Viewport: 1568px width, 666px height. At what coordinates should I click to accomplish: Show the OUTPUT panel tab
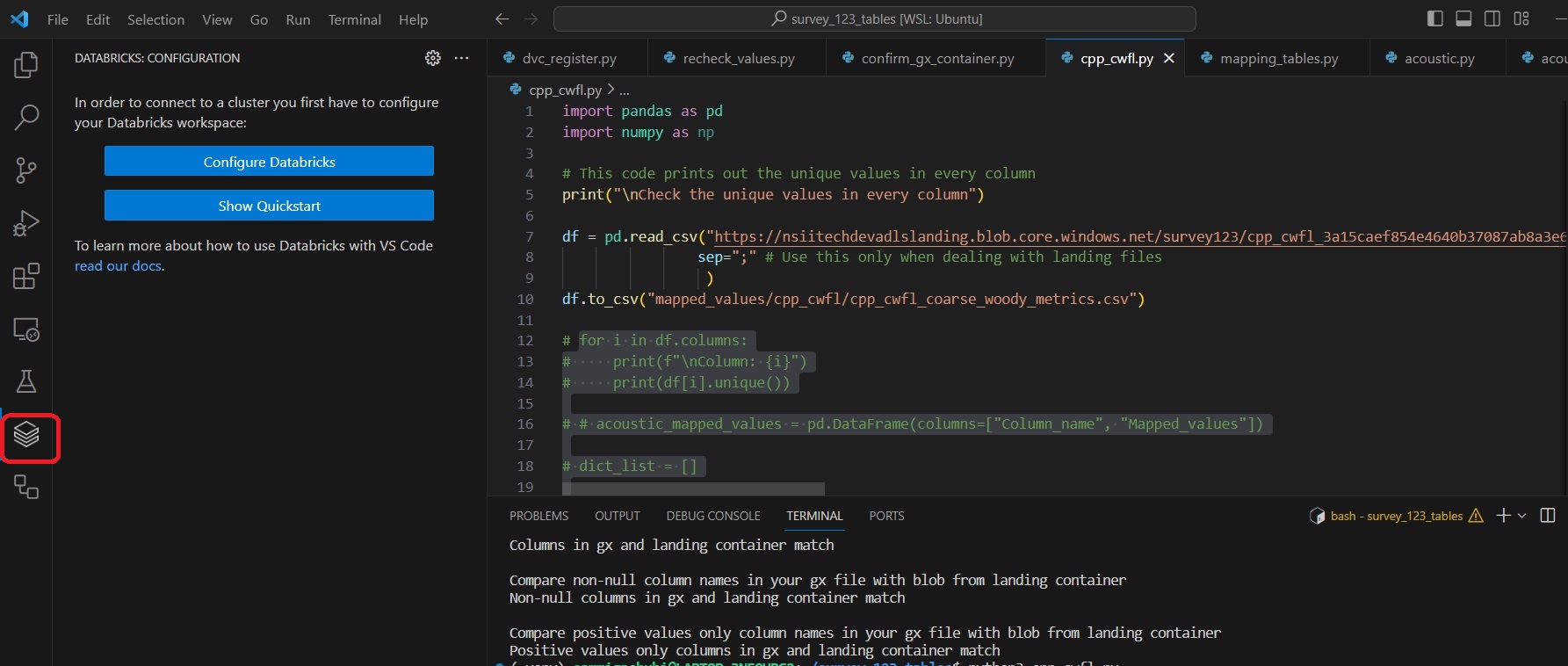pos(617,516)
